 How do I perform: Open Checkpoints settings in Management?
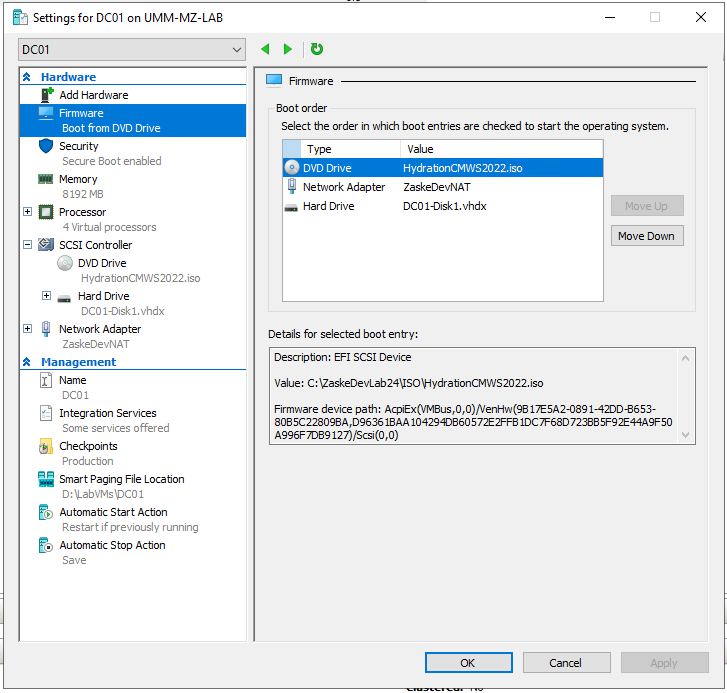coord(88,446)
